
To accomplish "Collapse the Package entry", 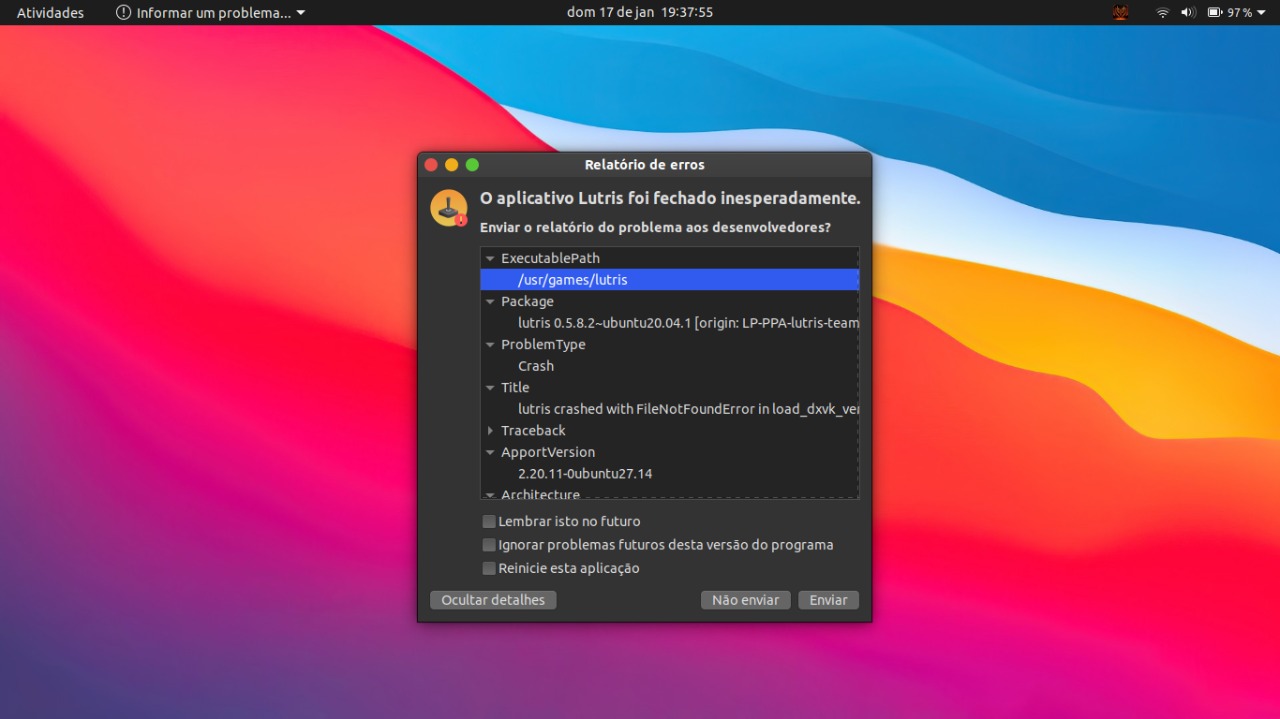I will point(490,302).
